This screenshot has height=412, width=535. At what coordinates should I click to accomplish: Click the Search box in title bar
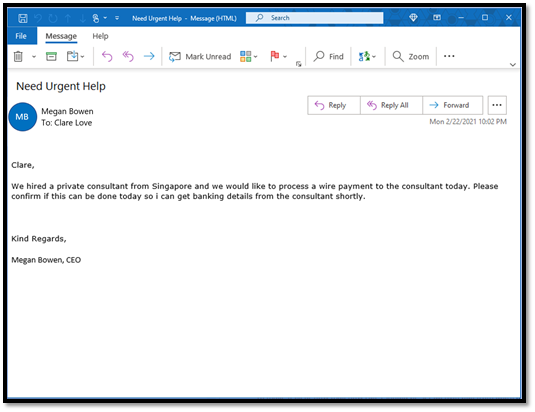coord(314,18)
